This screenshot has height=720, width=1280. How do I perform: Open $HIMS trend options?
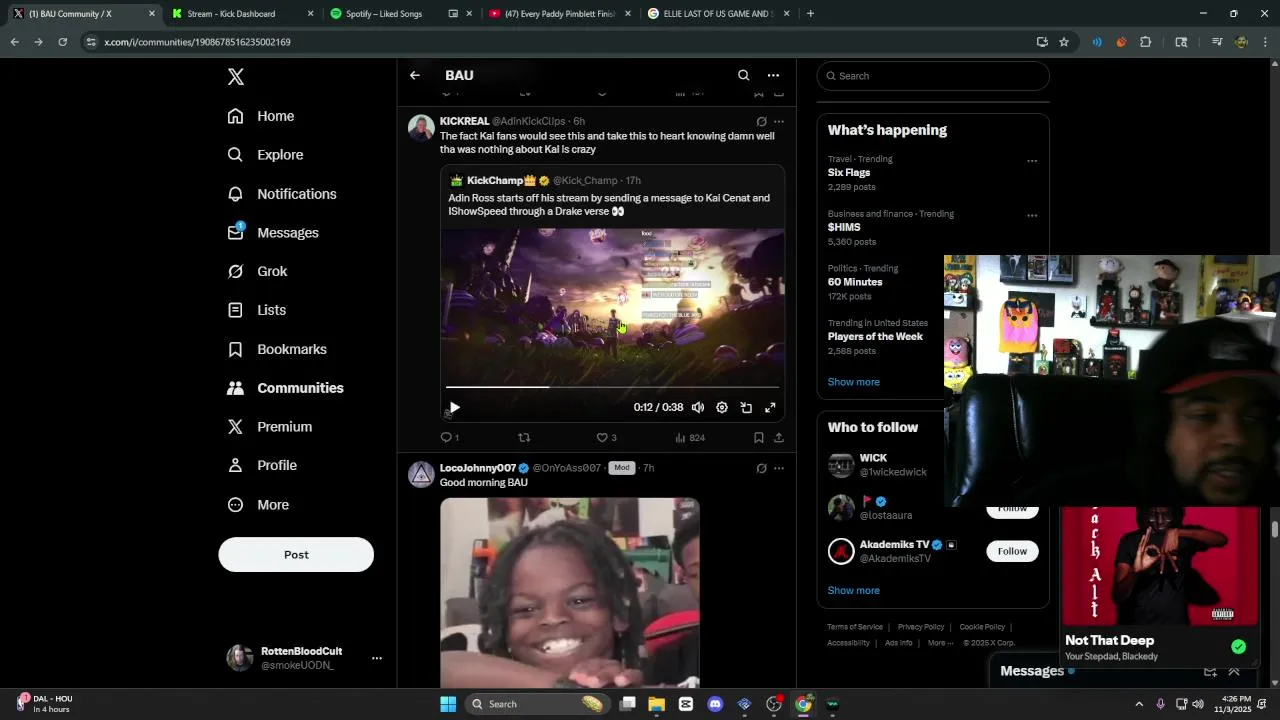pyautogui.click(x=1032, y=215)
